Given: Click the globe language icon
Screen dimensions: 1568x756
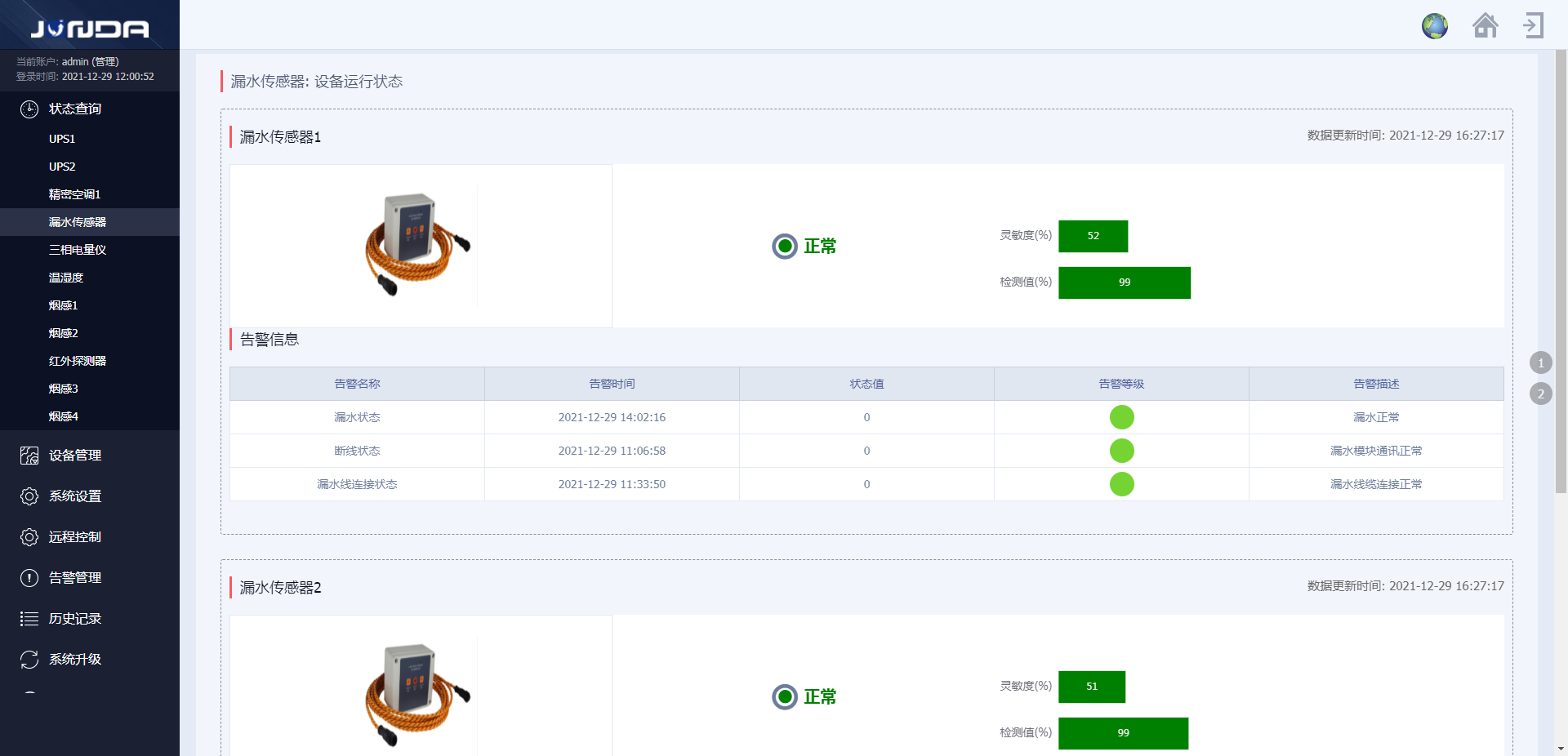Looking at the screenshot, I should 1434,26.
